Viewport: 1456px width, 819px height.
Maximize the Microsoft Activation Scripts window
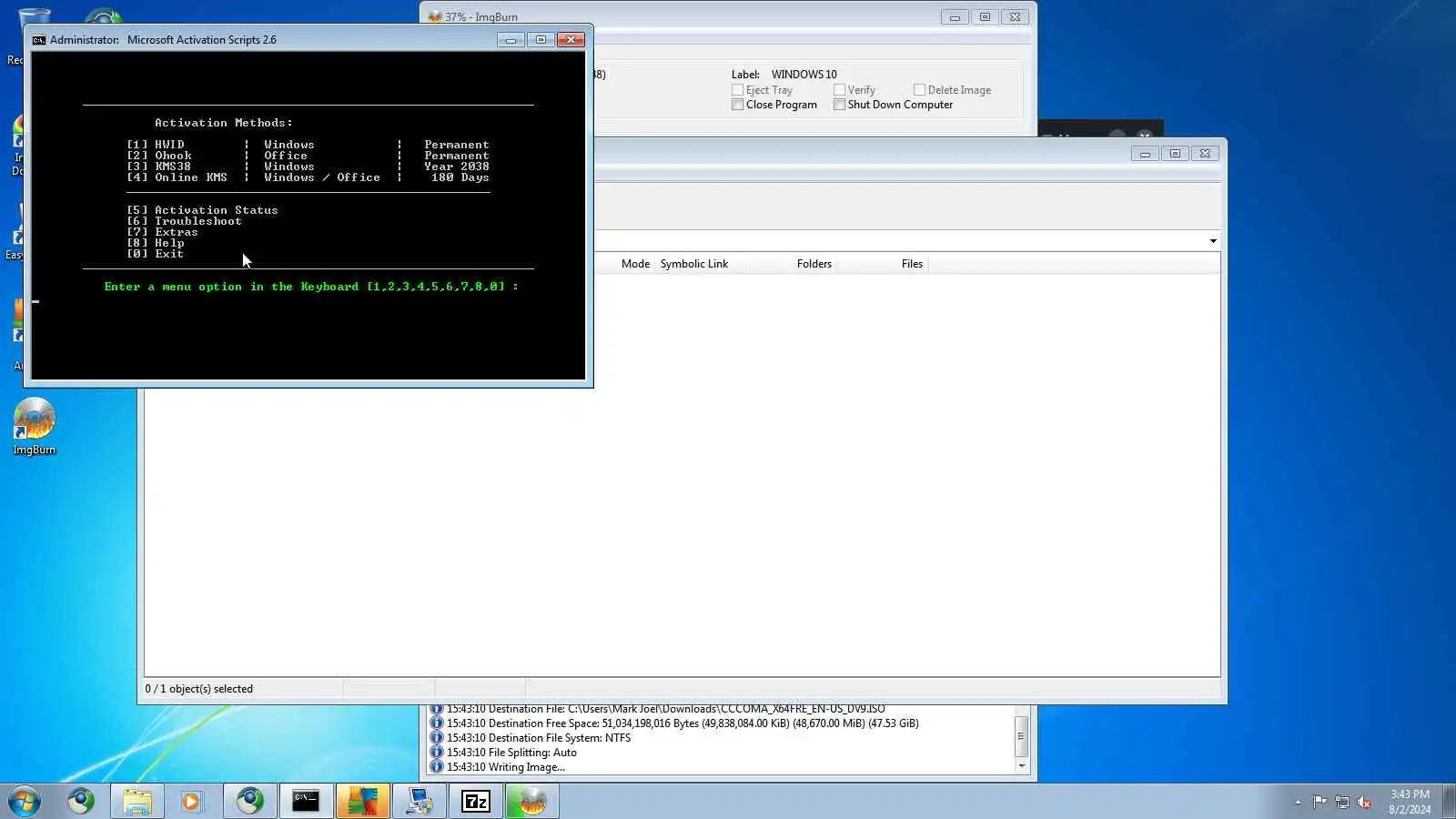pos(541,40)
